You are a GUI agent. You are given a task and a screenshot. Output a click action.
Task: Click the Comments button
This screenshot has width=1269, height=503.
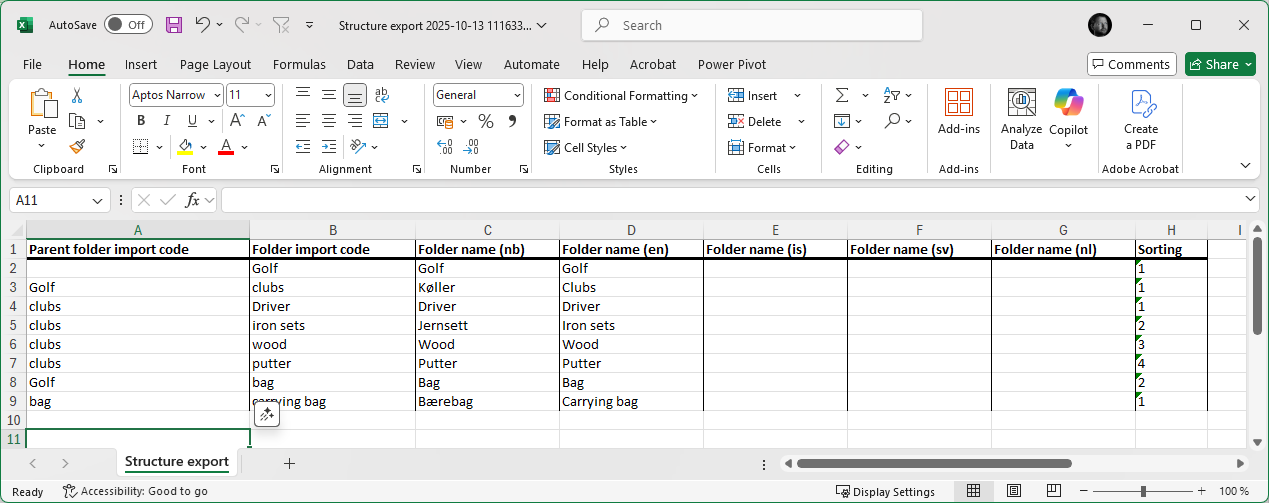[x=1131, y=64]
